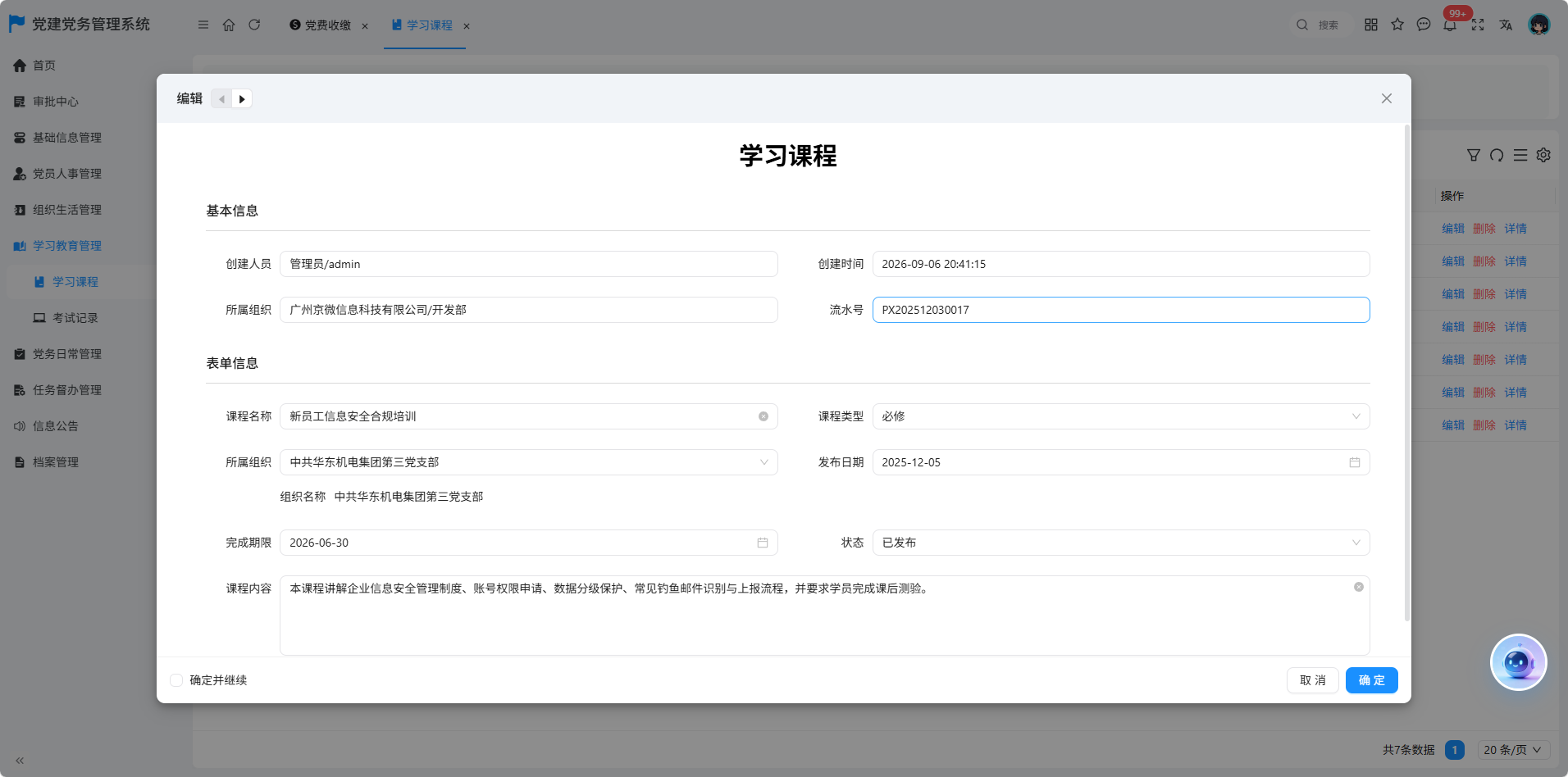This screenshot has height=777, width=1568.
Task: Click the refresh icon in top bar
Action: tap(254, 25)
